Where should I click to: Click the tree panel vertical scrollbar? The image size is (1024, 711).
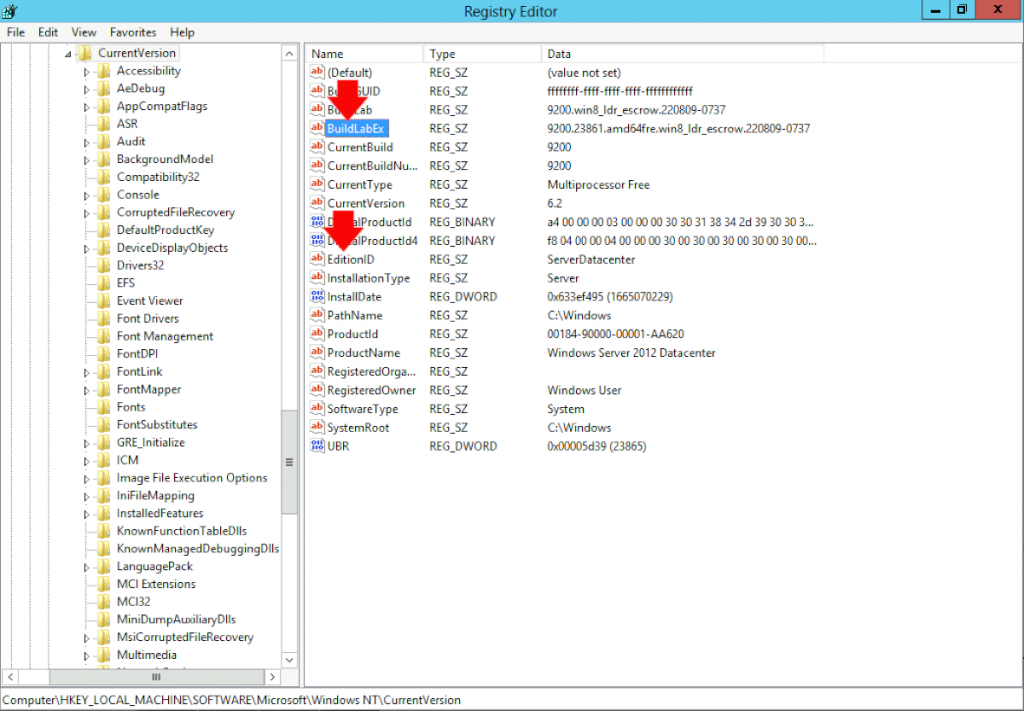click(x=289, y=460)
